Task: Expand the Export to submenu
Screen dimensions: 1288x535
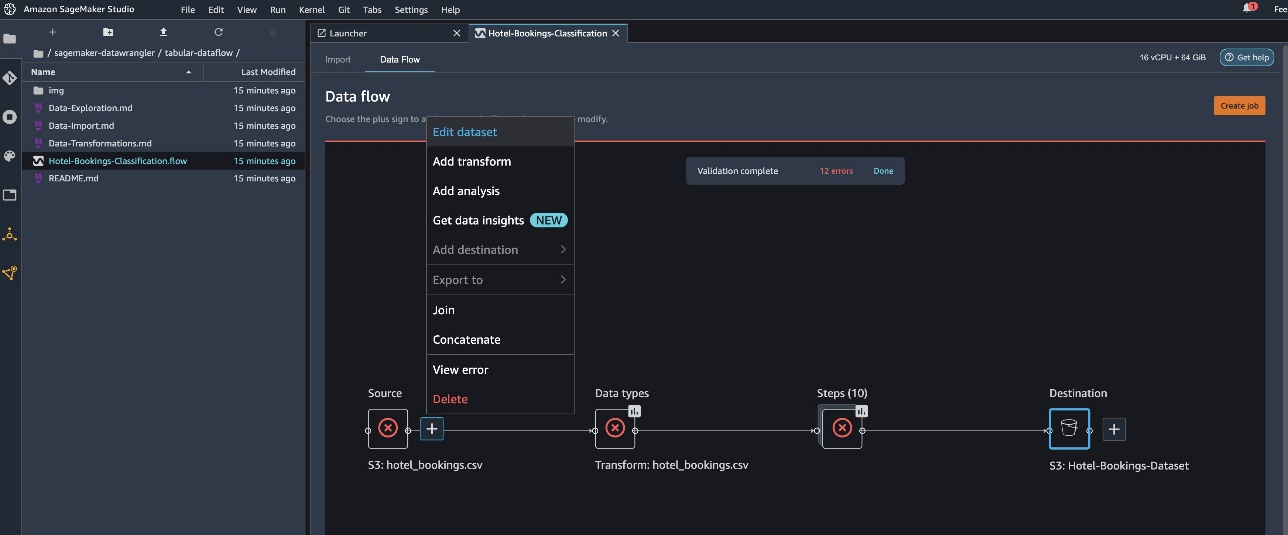Action: [x=500, y=280]
